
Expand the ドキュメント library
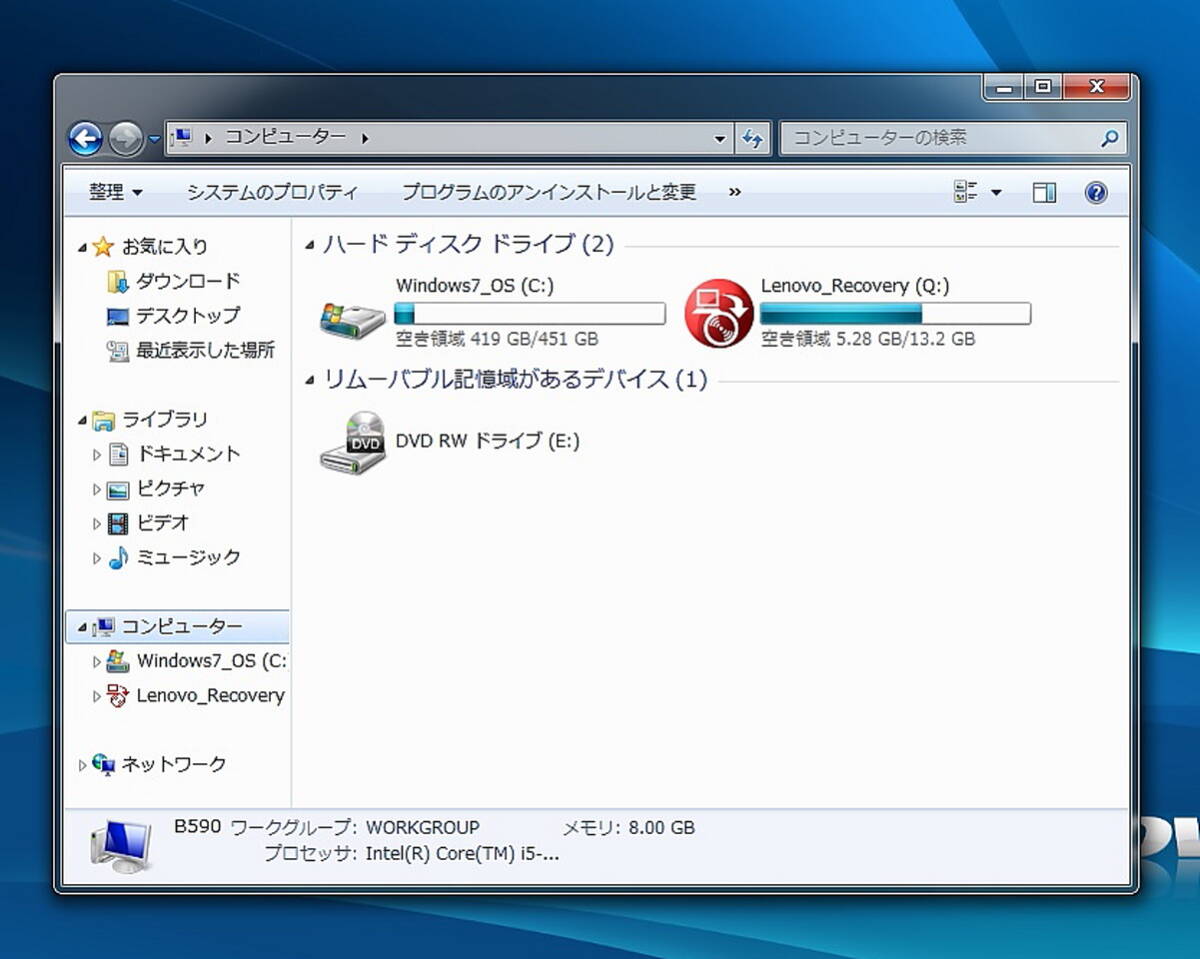tap(97, 455)
